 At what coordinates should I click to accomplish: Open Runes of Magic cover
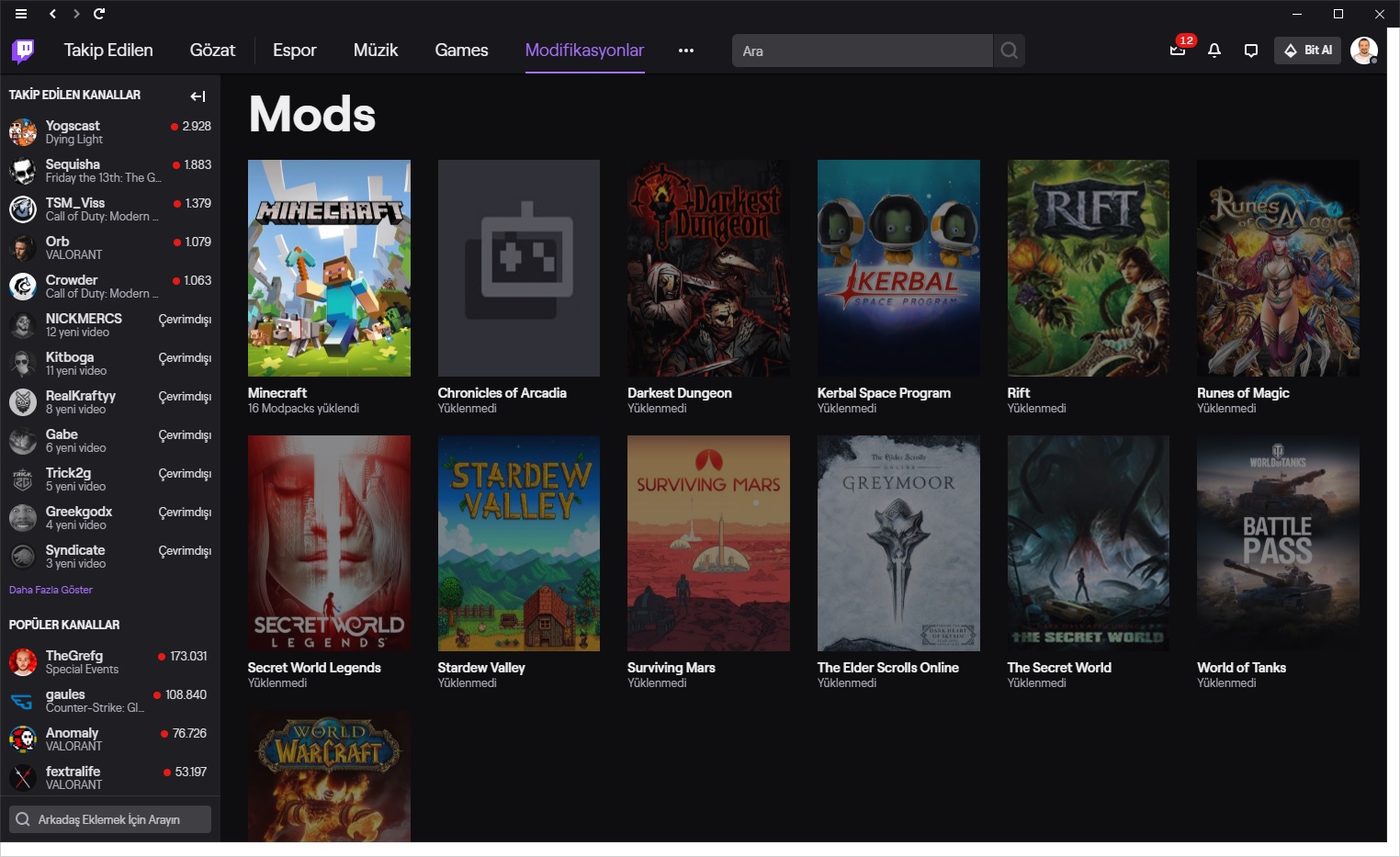1278,268
